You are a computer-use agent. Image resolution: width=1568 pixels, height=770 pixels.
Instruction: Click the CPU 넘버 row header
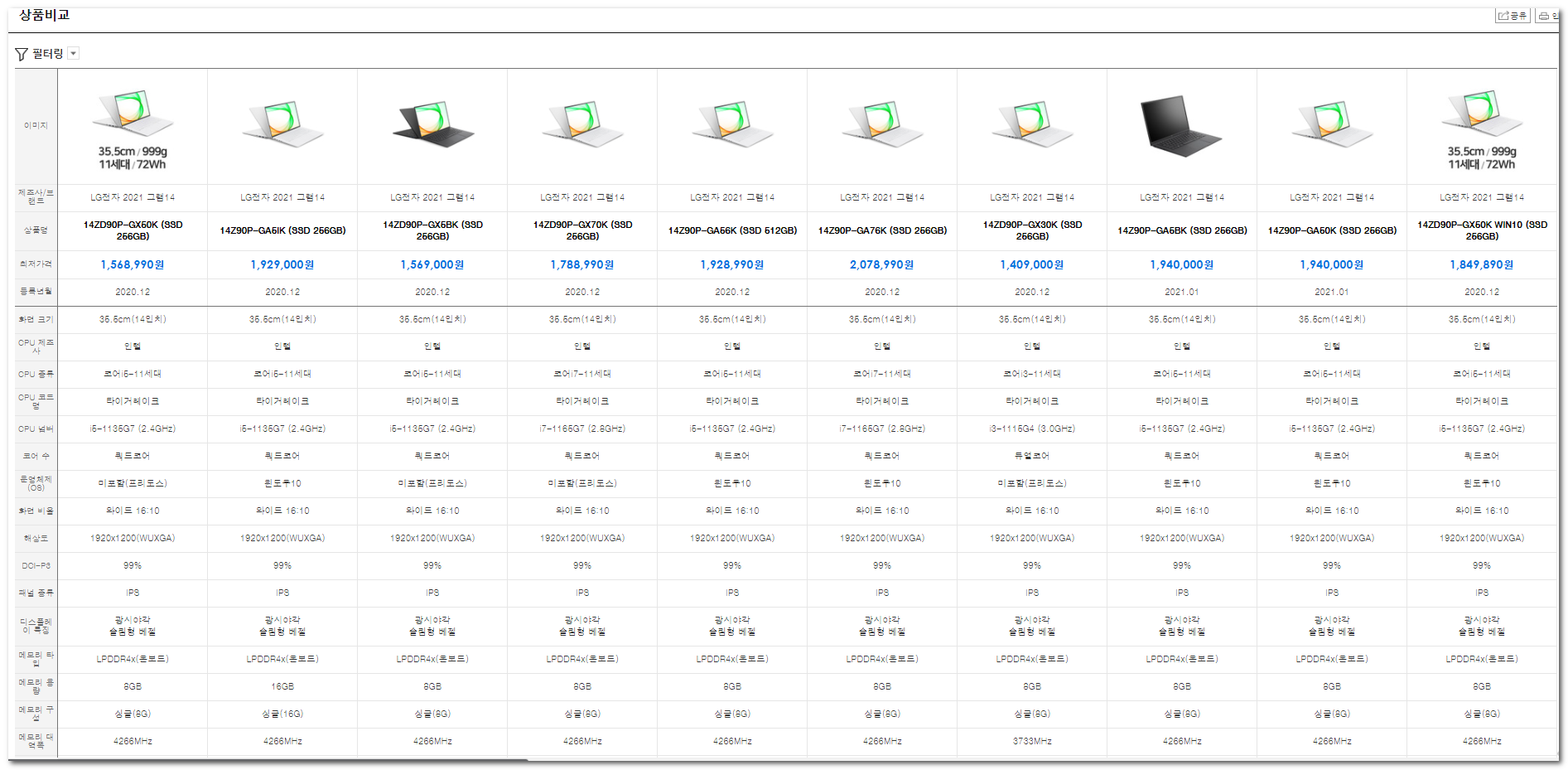pyautogui.click(x=36, y=429)
